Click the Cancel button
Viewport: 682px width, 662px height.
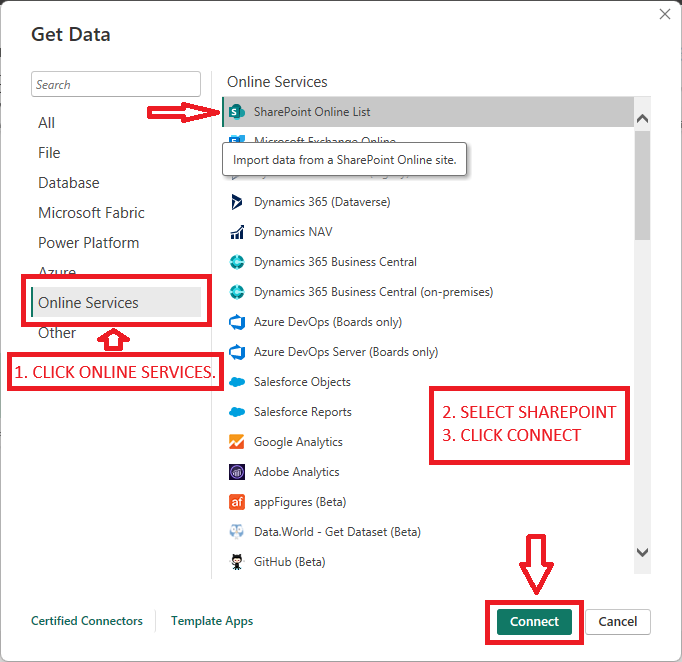618,622
